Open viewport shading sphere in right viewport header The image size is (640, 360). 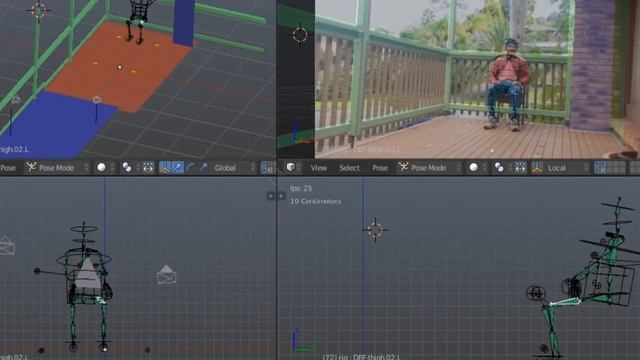(474, 168)
